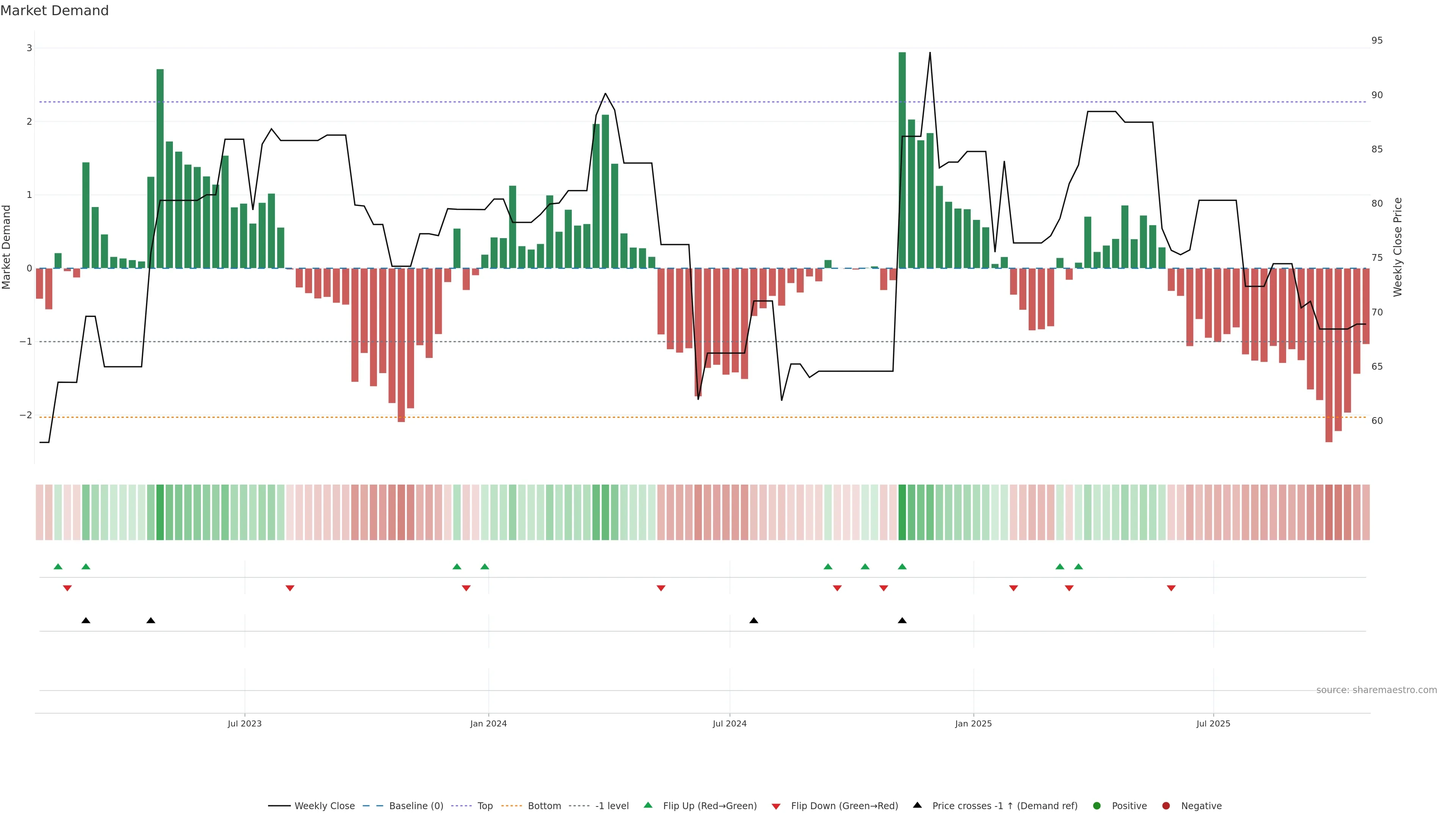Click the darkest green heatmap cell
Image resolution: width=1456 pixels, height=819 pixels.
pyautogui.click(x=902, y=512)
